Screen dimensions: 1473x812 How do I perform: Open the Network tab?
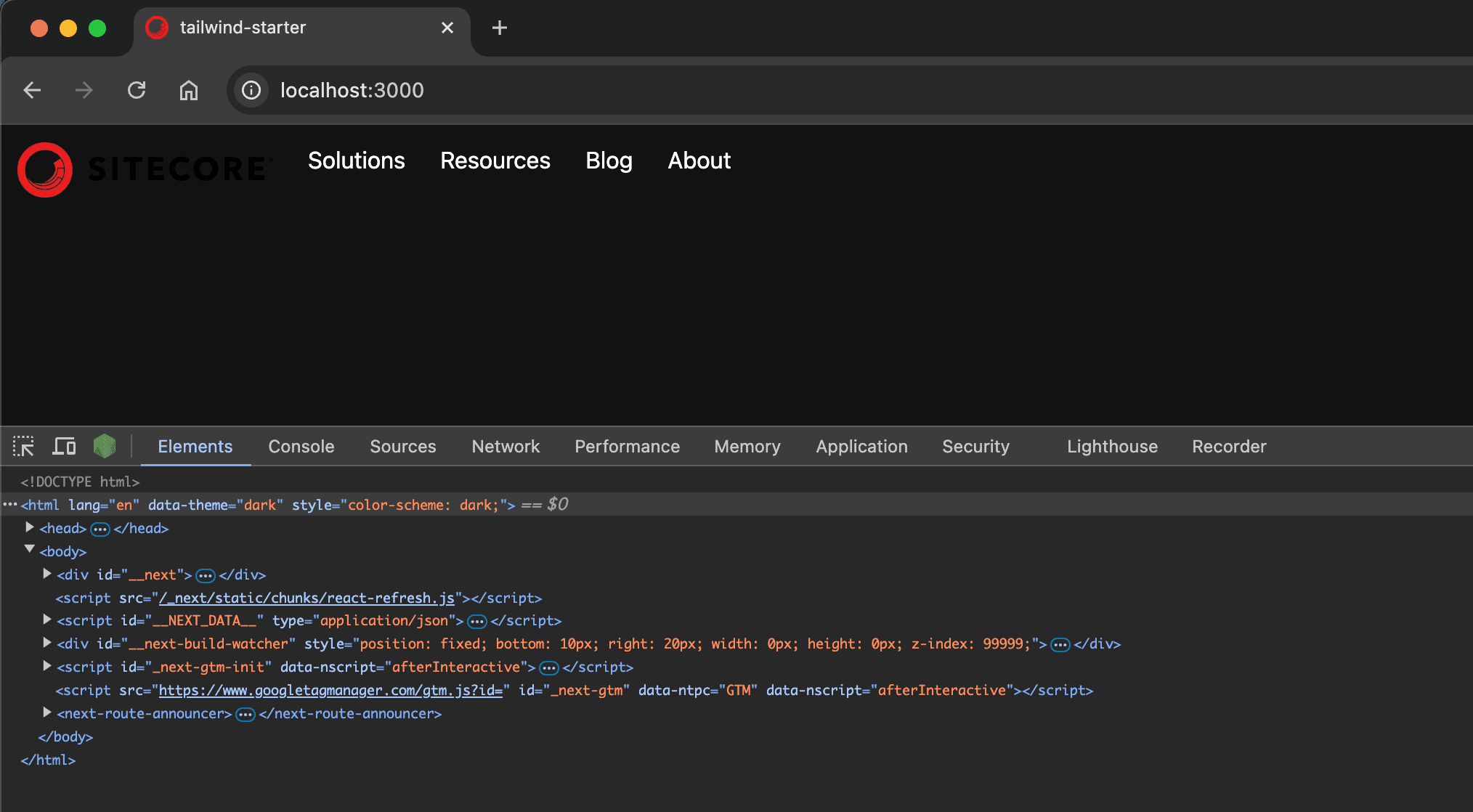tap(506, 446)
